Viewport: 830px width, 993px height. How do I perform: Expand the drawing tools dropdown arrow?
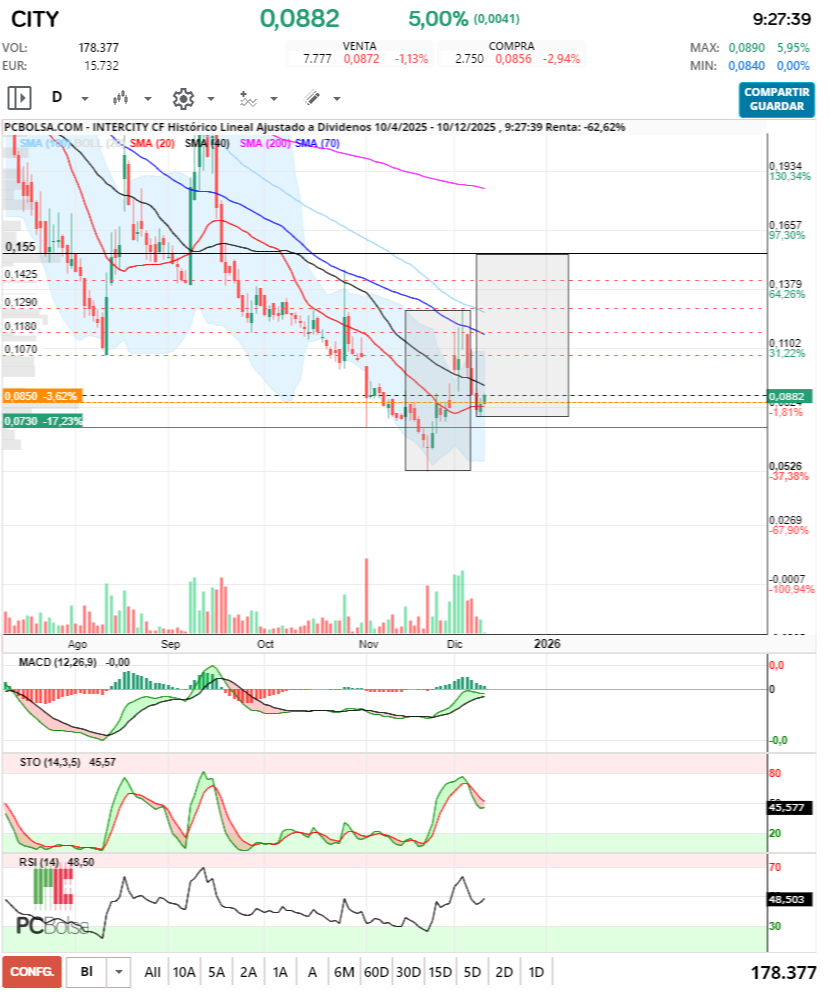(x=337, y=99)
